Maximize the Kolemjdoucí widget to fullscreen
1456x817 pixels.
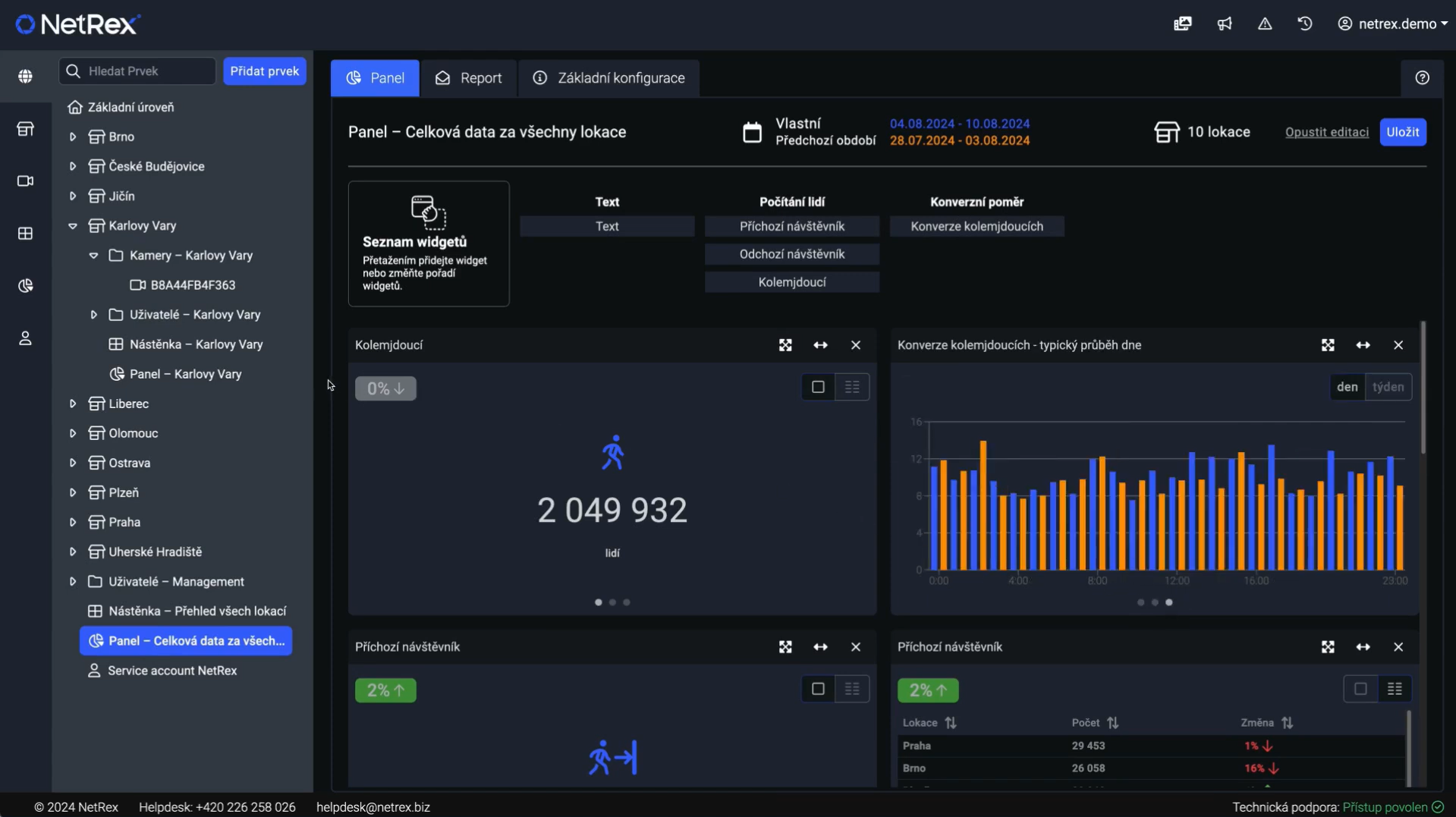785,346
